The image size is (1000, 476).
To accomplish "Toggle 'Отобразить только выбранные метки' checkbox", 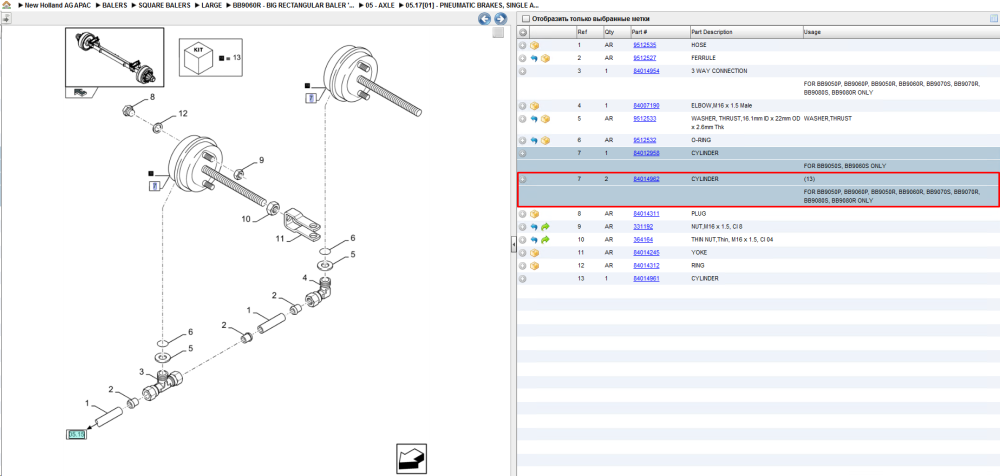I will (x=525, y=19).
